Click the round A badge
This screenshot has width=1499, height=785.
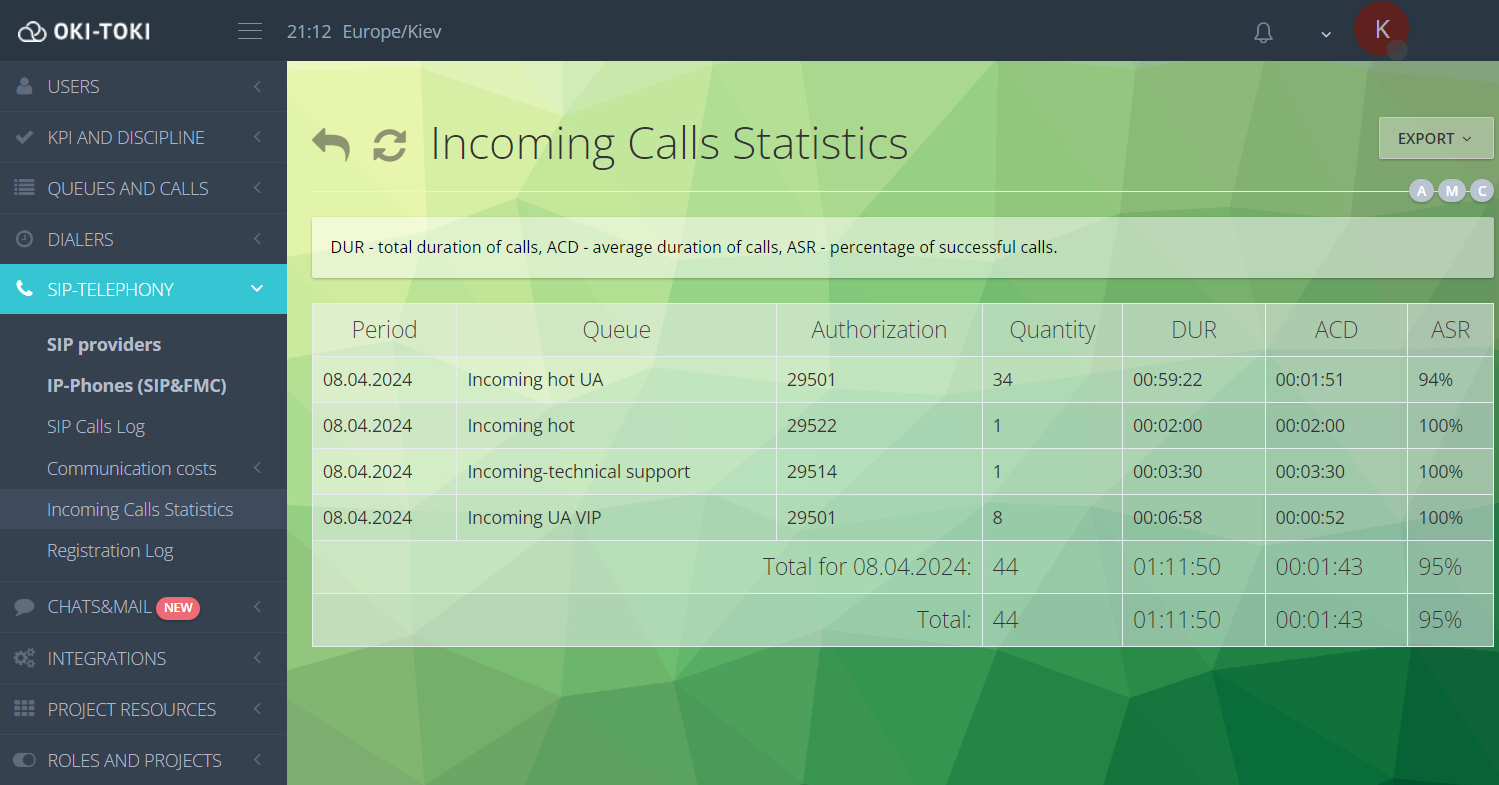[x=1421, y=191]
